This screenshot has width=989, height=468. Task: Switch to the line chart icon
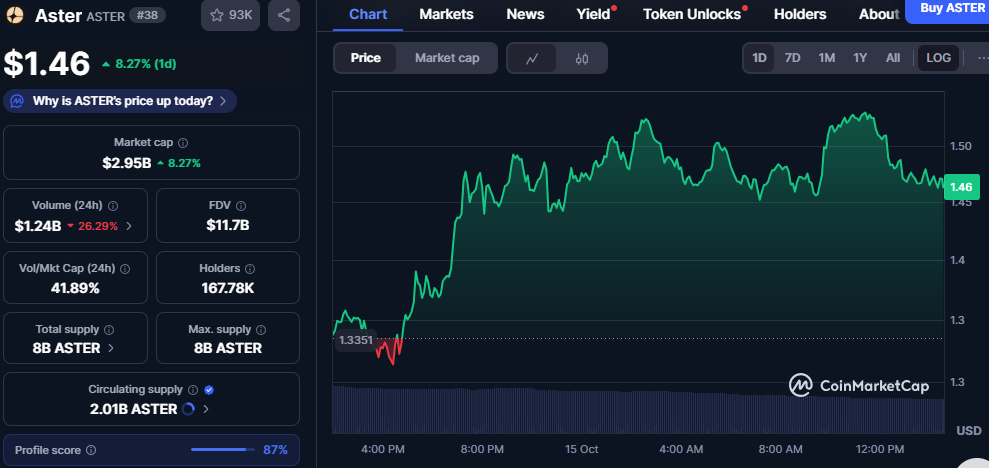(533, 58)
